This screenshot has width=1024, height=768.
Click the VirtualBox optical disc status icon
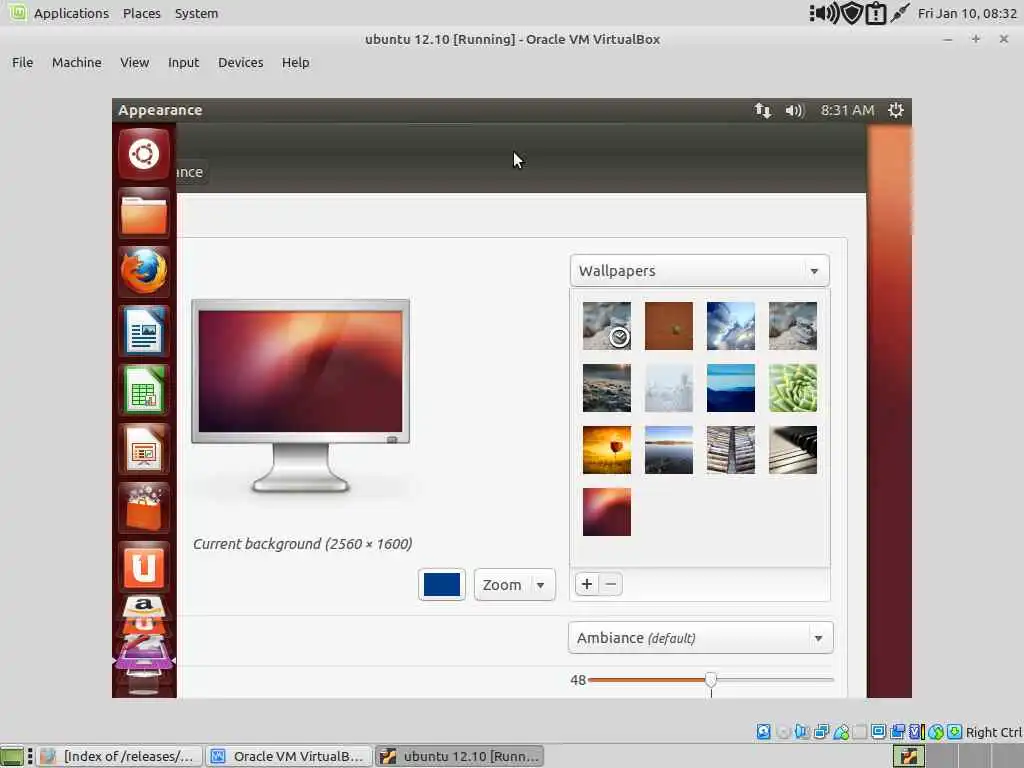pyautogui.click(x=783, y=732)
